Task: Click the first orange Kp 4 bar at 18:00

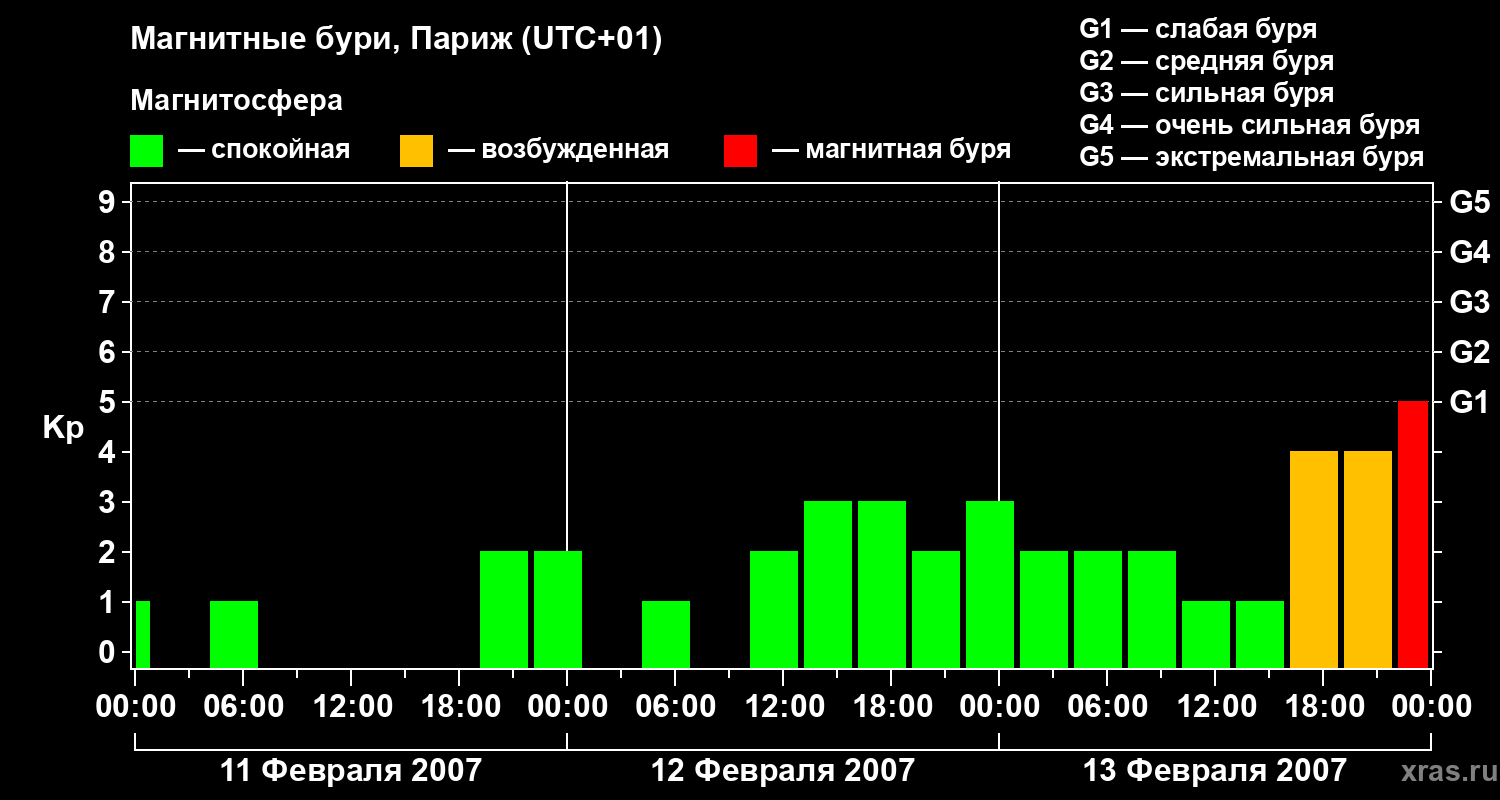Action: pos(1314,559)
